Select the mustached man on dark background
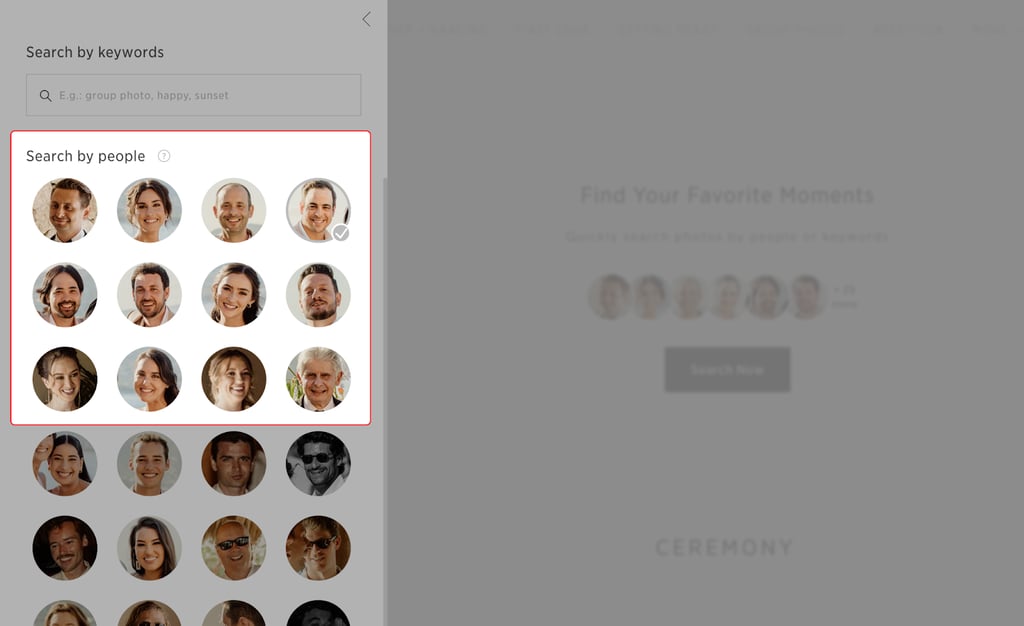 65,548
